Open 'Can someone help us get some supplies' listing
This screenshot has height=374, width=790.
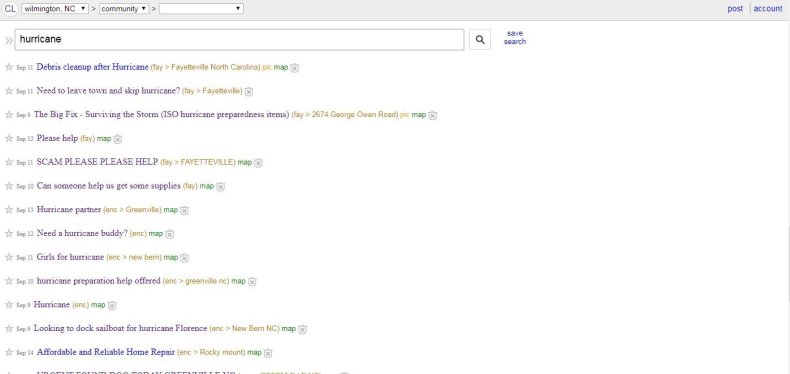(x=109, y=185)
